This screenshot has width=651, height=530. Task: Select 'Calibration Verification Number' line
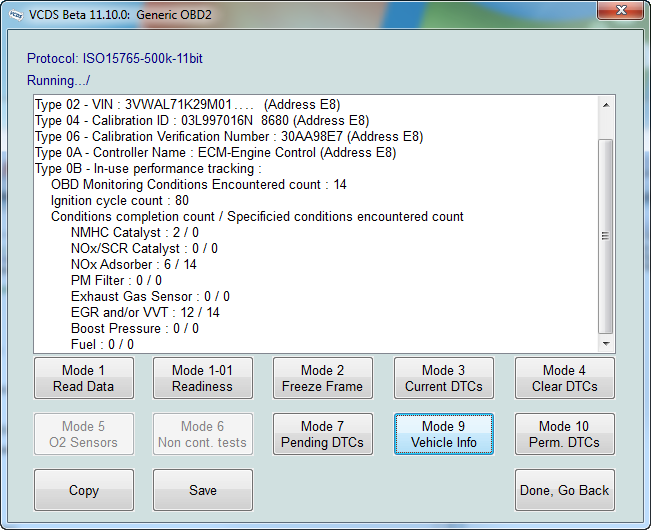pos(229,137)
